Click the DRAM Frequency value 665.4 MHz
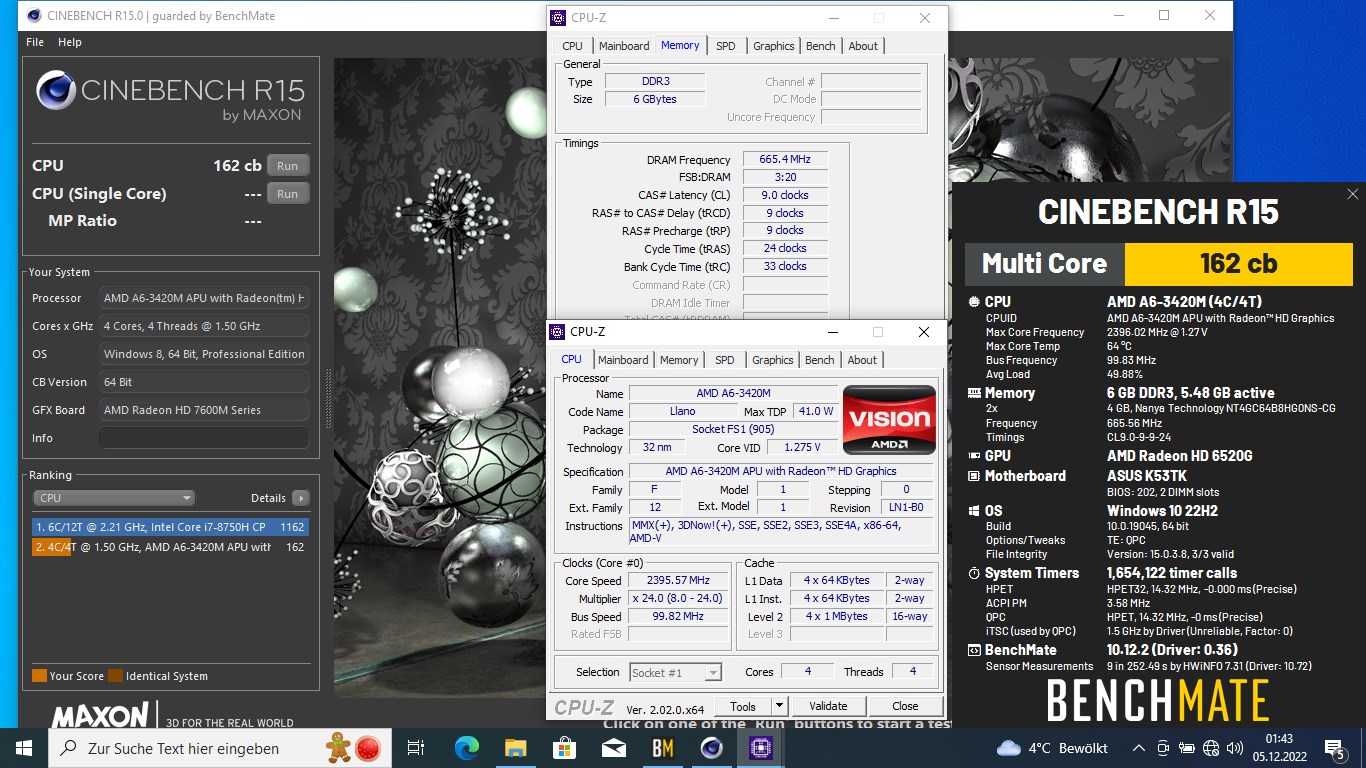This screenshot has width=1366, height=768. pyautogui.click(x=785, y=159)
